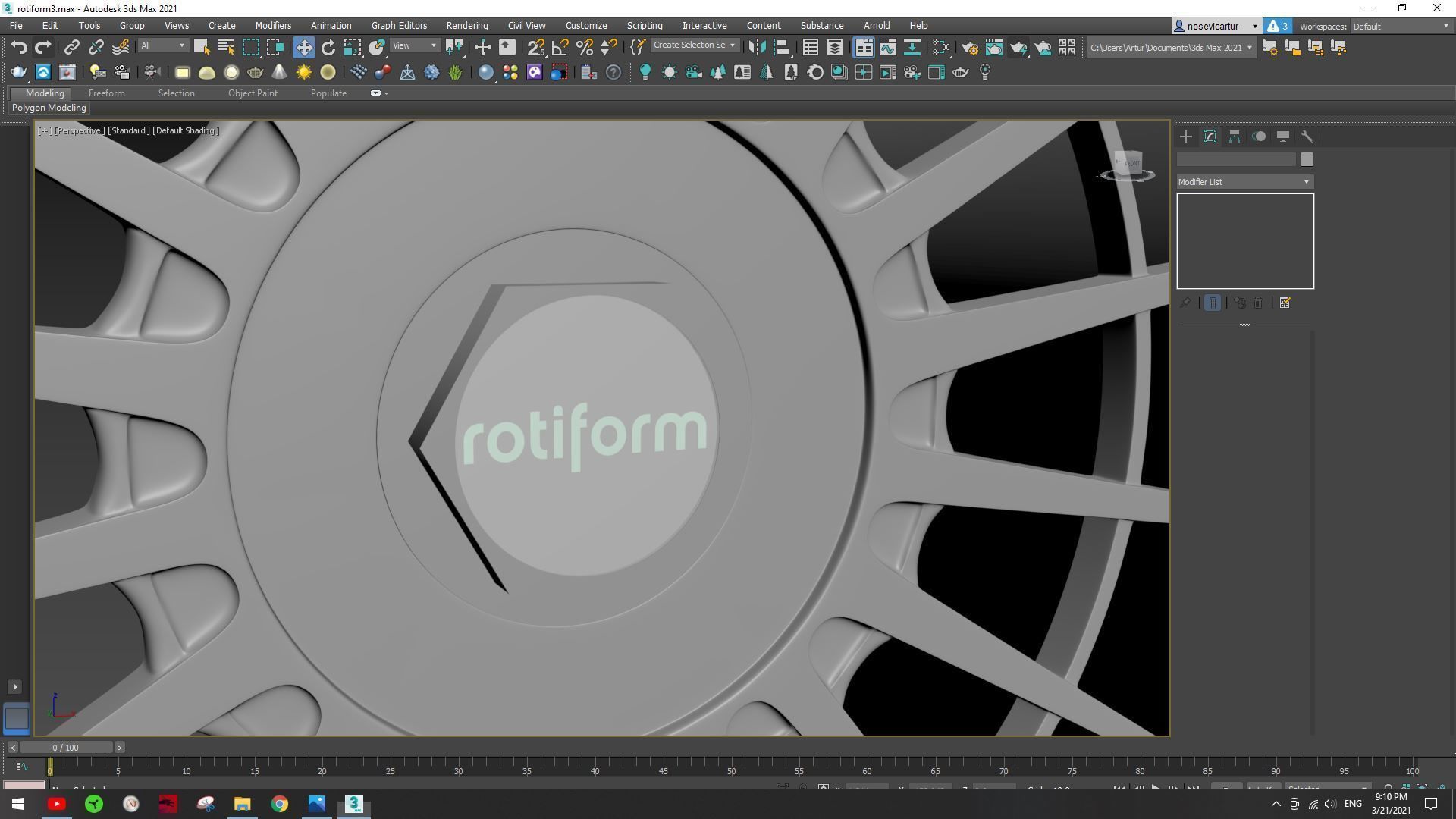This screenshot has height=819, width=1456.
Task: Open the Modifiers menu
Action: (x=273, y=25)
